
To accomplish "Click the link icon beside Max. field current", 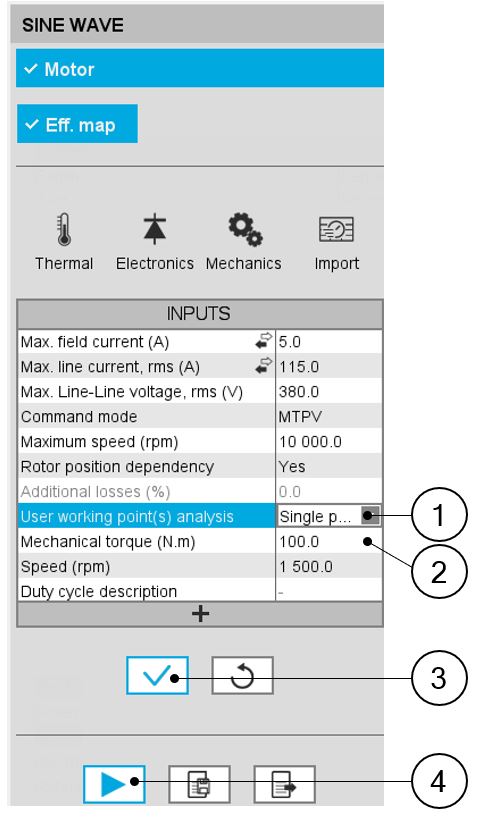I will coord(264,341).
